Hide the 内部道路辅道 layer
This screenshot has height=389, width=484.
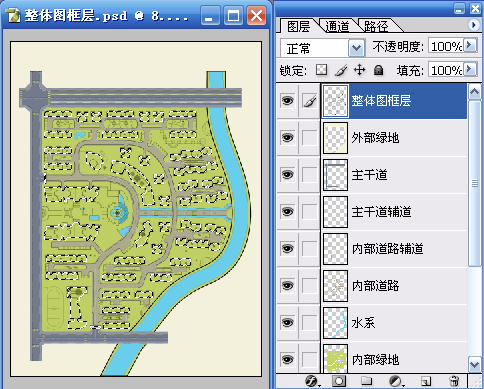[288, 249]
